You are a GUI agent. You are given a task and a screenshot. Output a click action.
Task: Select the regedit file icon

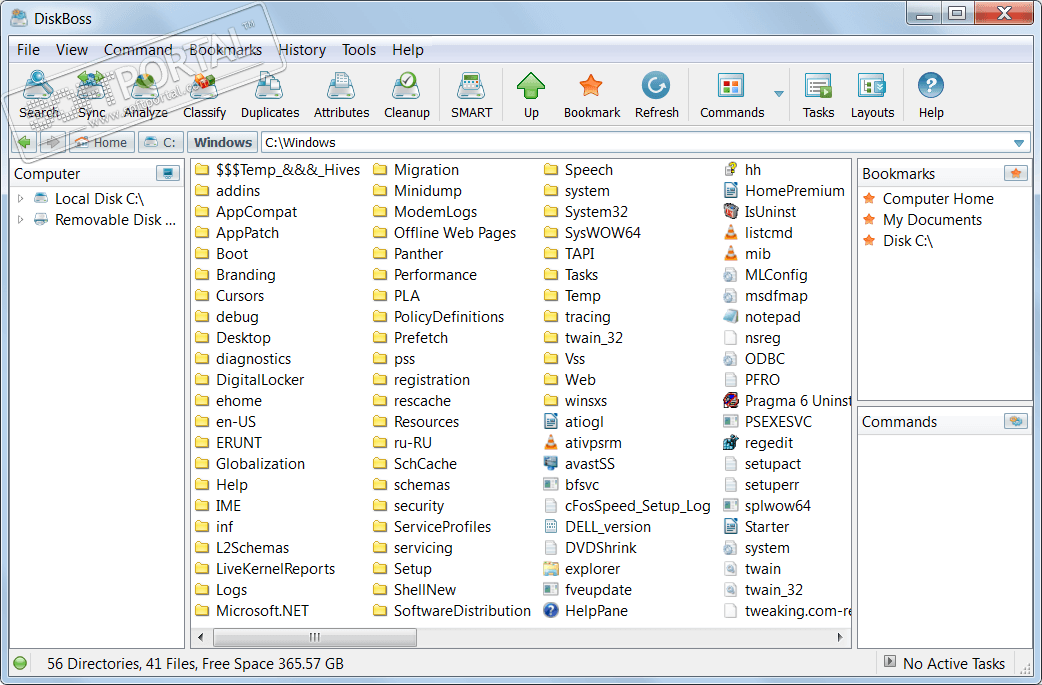pyautogui.click(x=730, y=442)
